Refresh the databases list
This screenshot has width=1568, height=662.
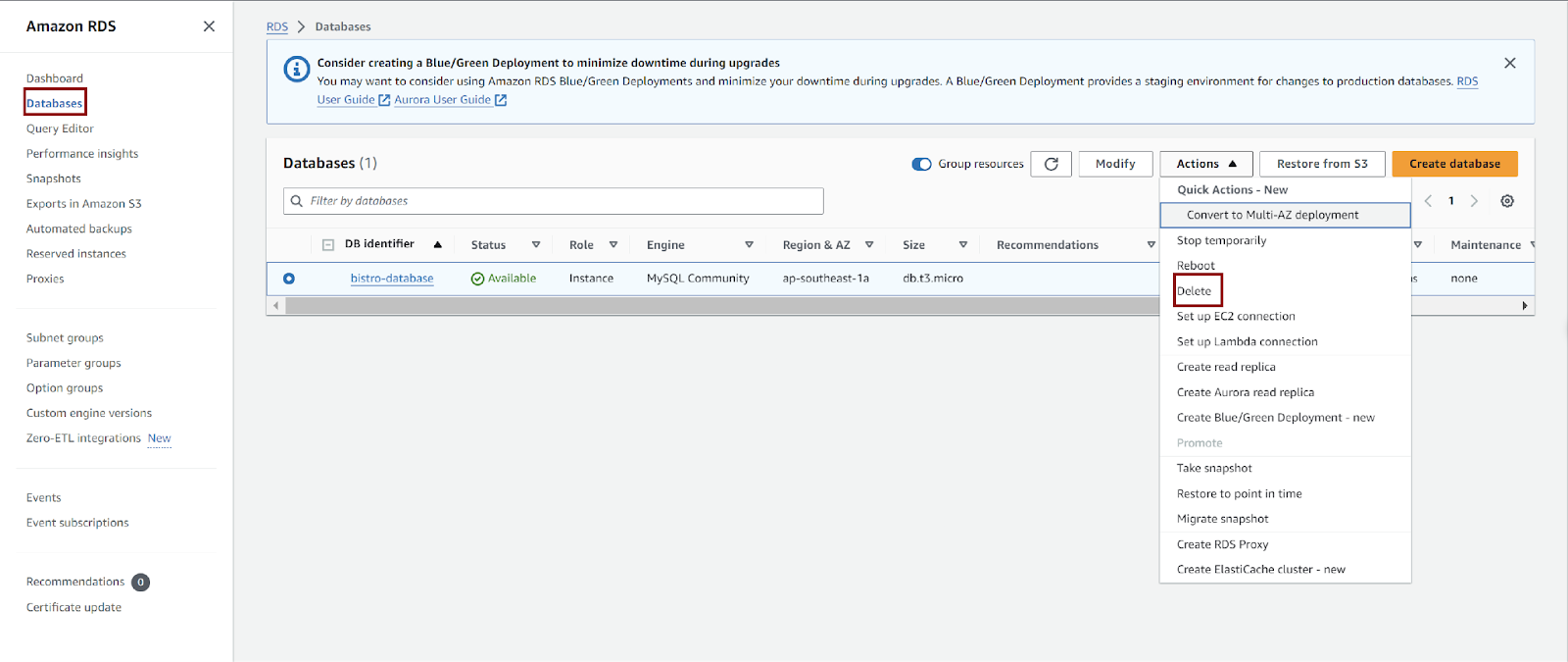tap(1052, 164)
